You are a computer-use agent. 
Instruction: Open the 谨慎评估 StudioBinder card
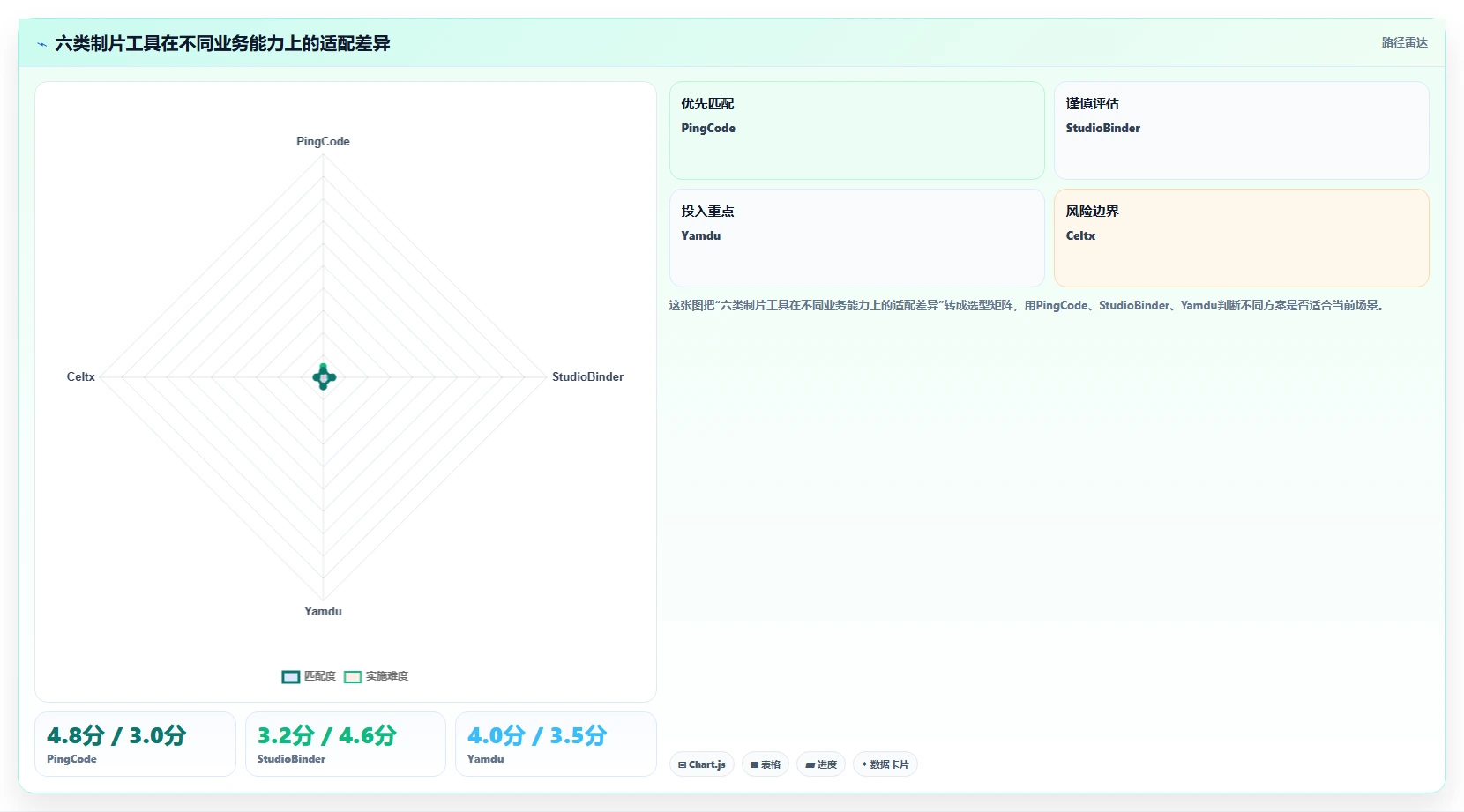(1242, 130)
